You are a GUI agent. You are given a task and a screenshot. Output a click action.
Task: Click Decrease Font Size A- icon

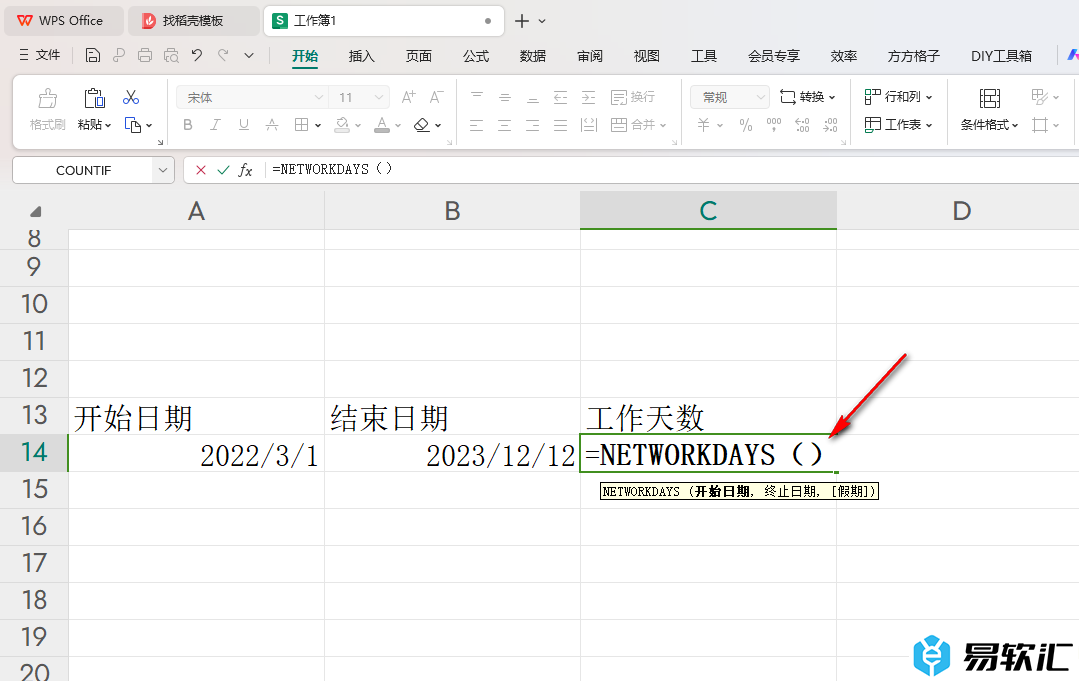click(436, 97)
